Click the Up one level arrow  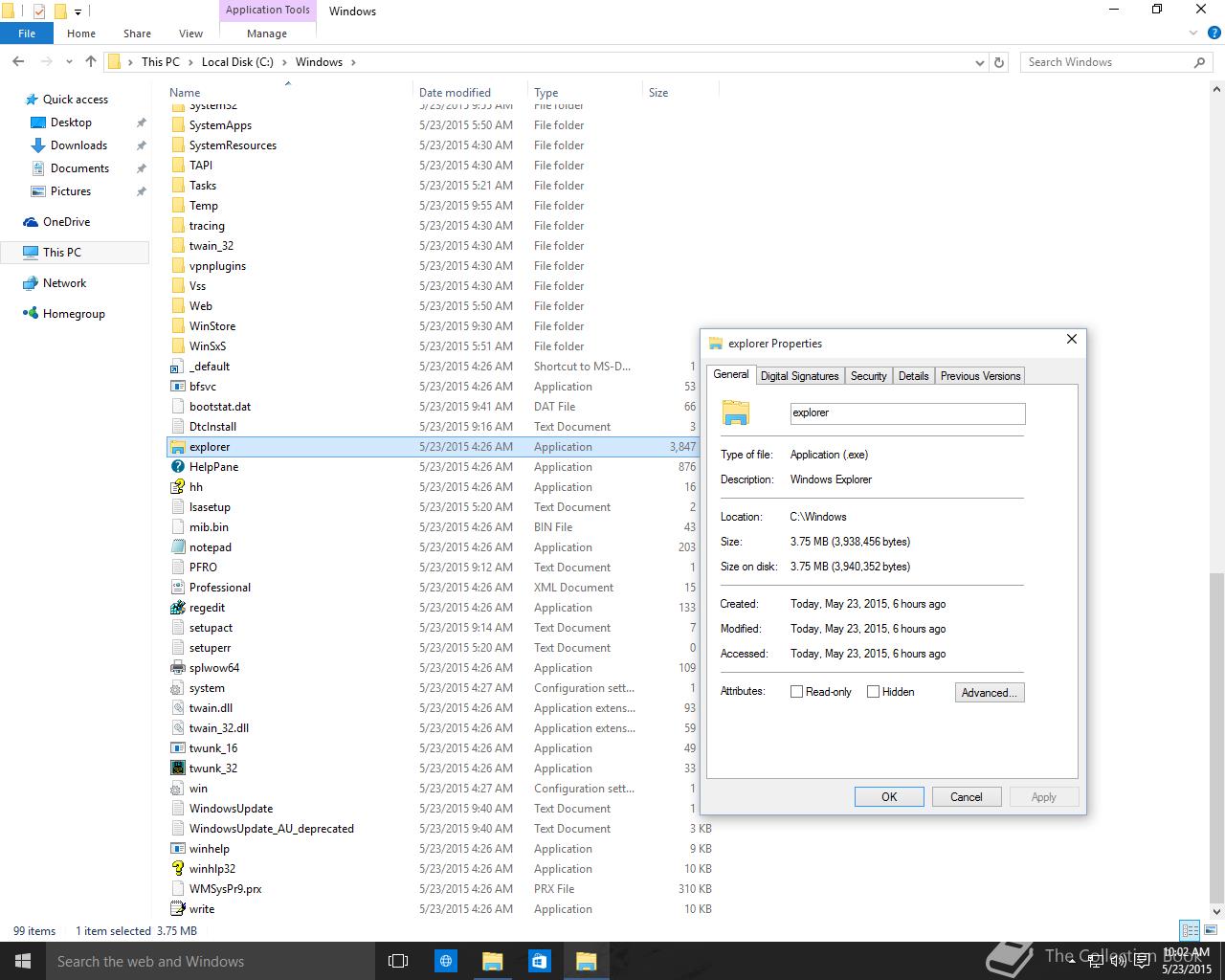click(91, 61)
